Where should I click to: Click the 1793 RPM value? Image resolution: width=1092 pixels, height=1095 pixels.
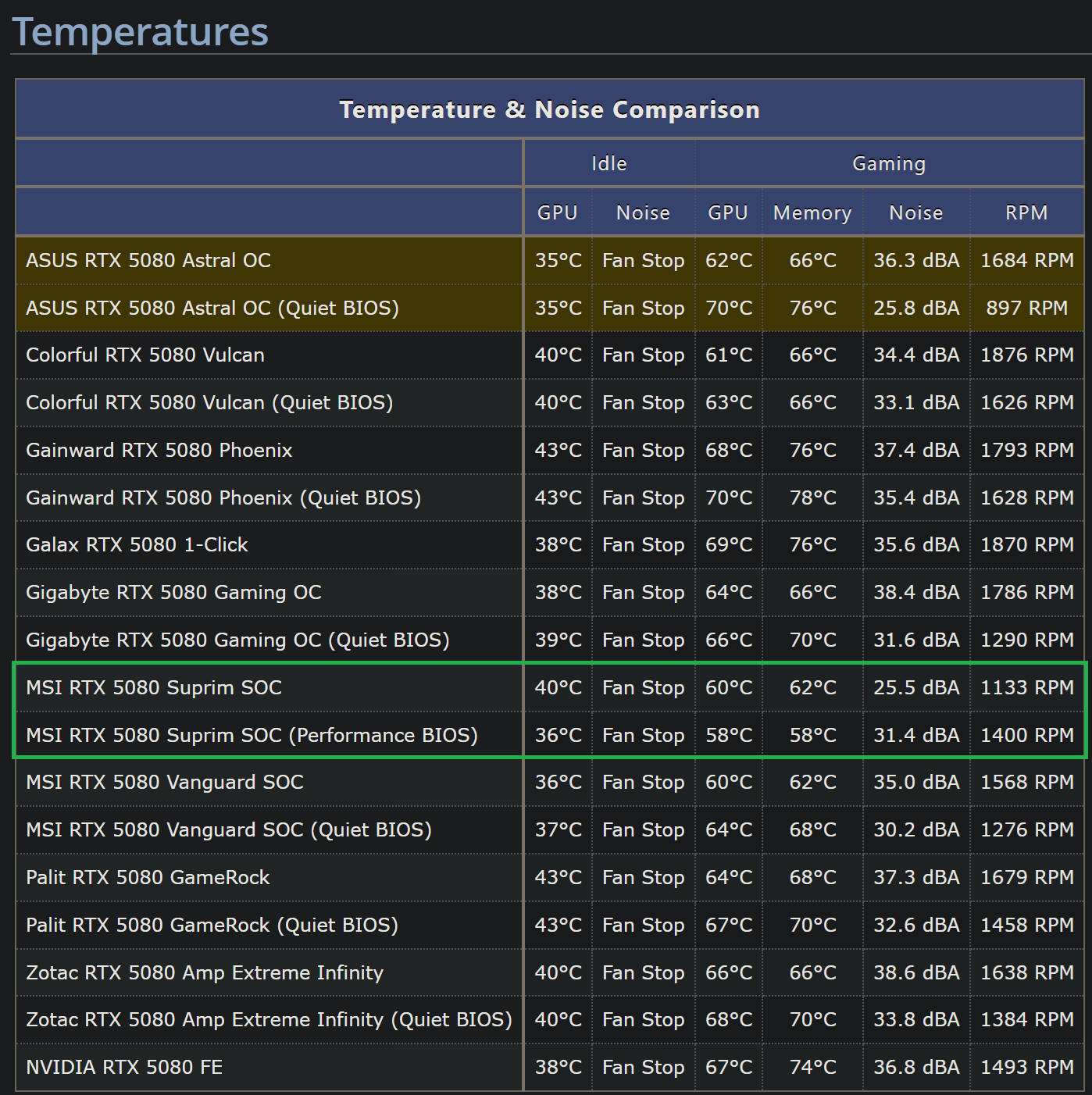pos(1026,450)
